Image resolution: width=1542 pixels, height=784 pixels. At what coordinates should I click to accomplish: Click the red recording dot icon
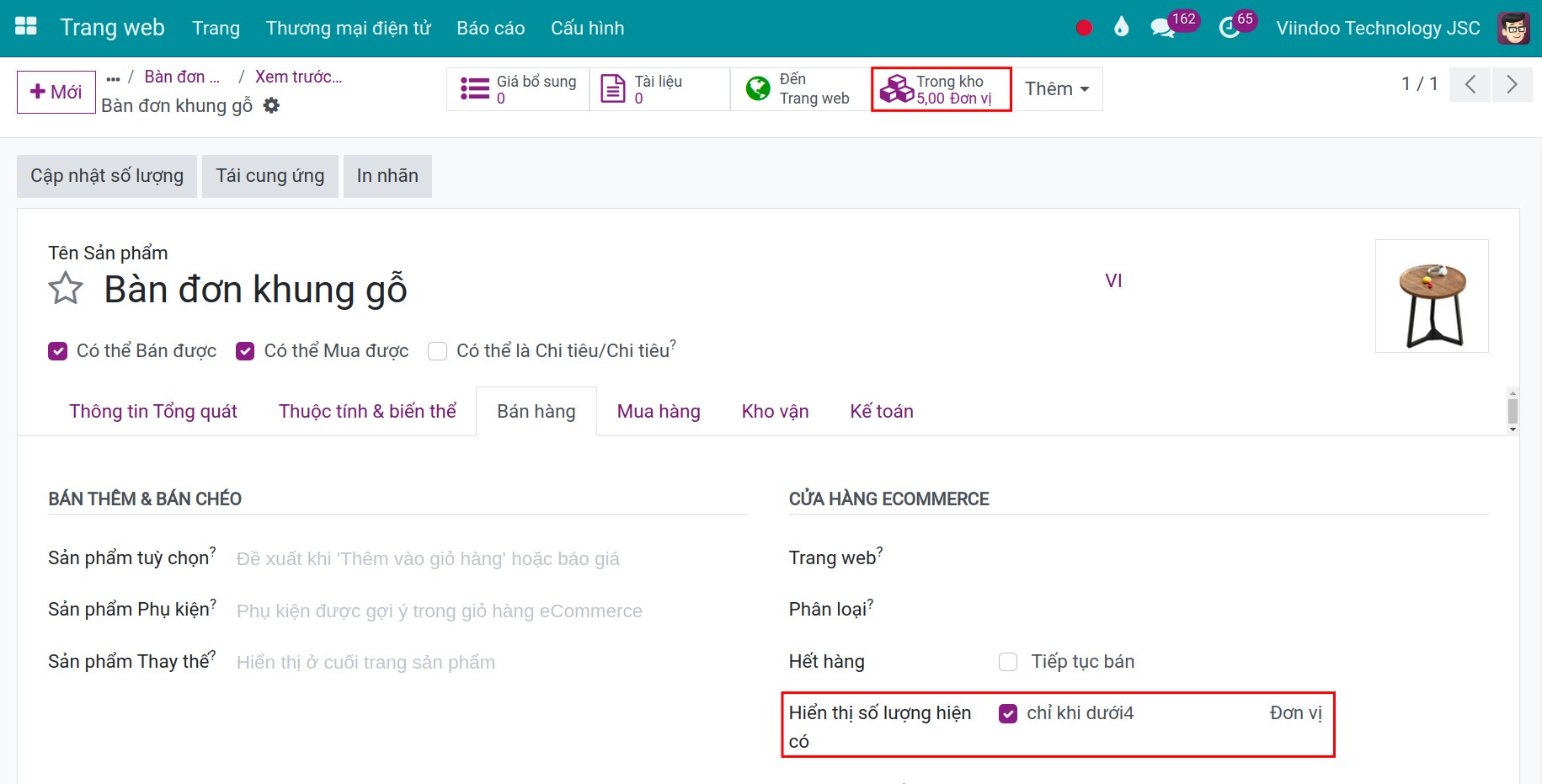[1084, 28]
